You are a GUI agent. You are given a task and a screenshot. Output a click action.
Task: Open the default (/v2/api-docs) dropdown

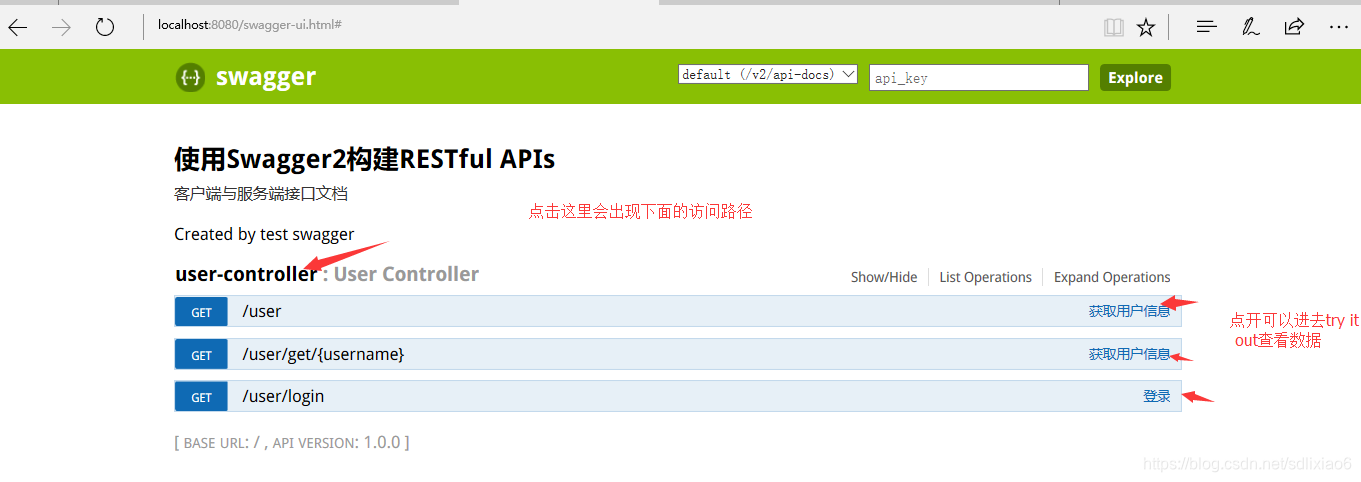768,74
